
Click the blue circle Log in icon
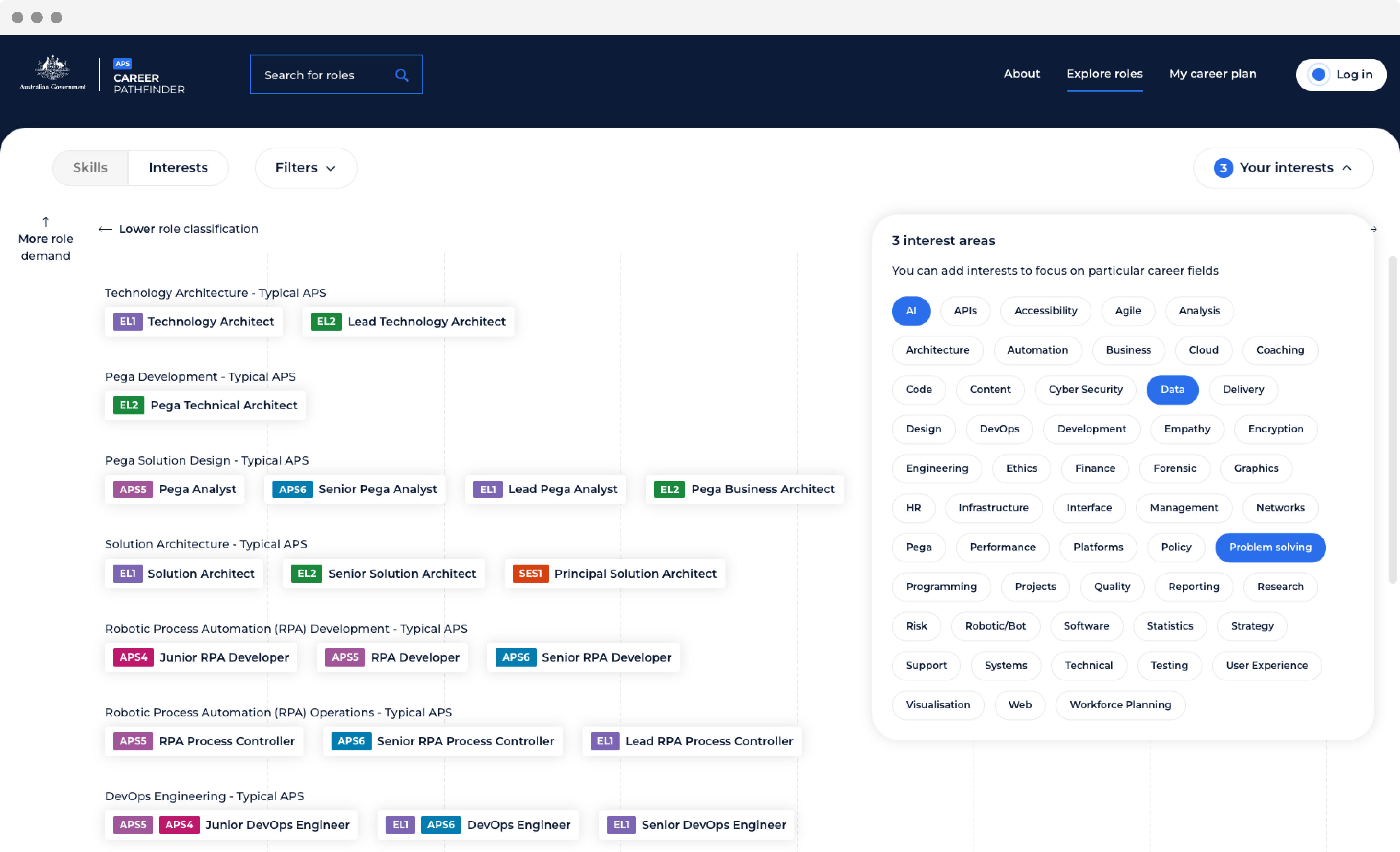[1318, 75]
